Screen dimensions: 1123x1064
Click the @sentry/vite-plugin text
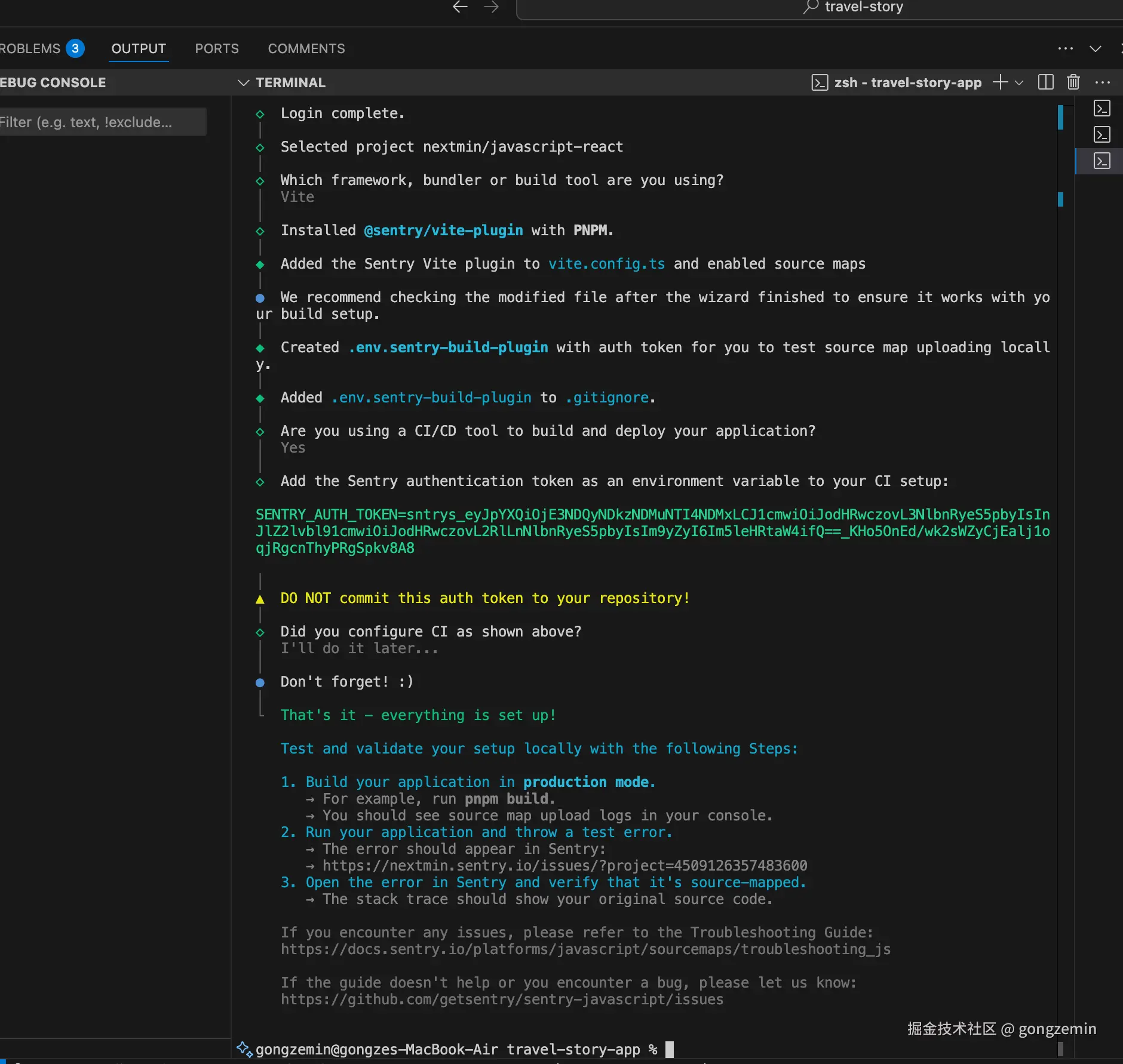pyautogui.click(x=444, y=230)
